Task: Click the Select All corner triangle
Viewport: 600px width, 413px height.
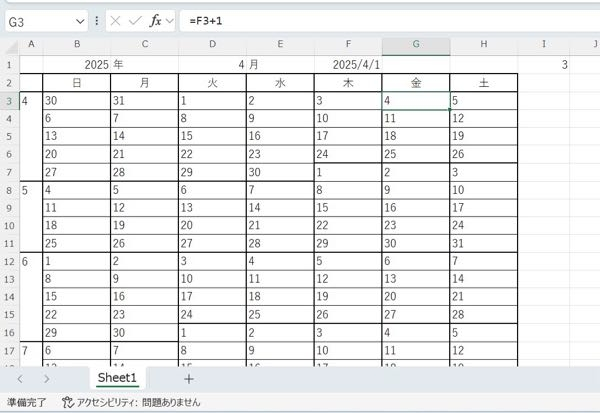Action: [10, 43]
